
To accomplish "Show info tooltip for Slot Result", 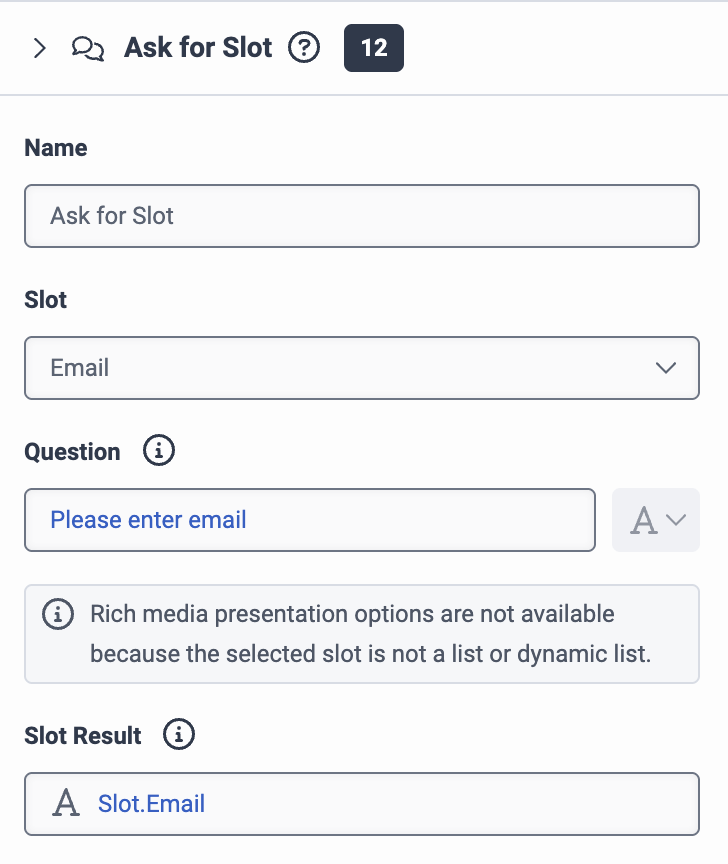I will pos(179,734).
